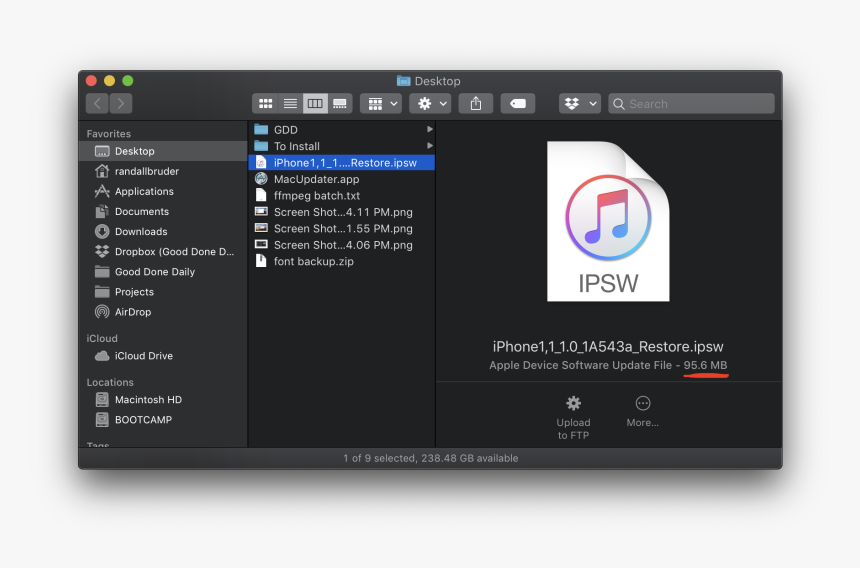Image resolution: width=860 pixels, height=568 pixels.
Task: Select Screen Shot...4.11 PM.png
Action: pos(342,212)
